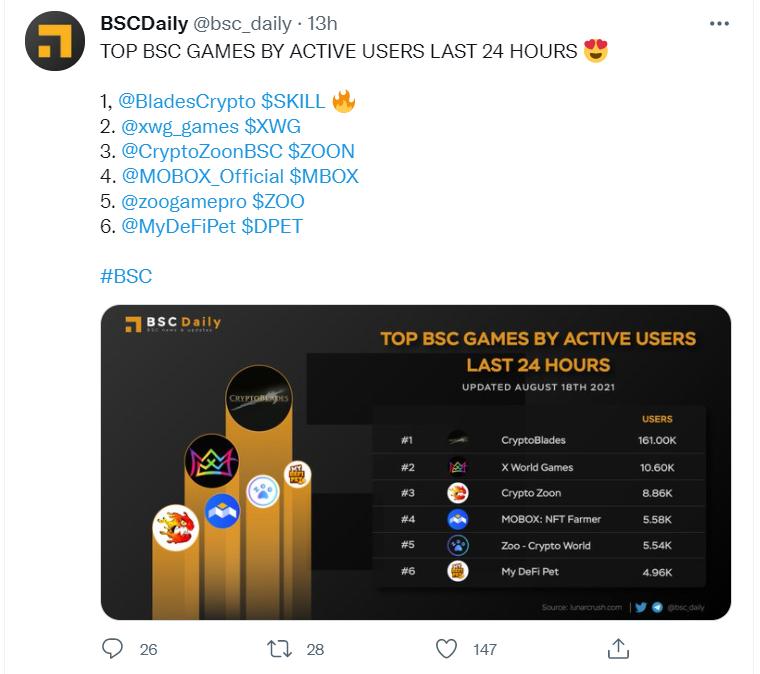
Task: Open the share tweet icon
Action: [x=619, y=649]
